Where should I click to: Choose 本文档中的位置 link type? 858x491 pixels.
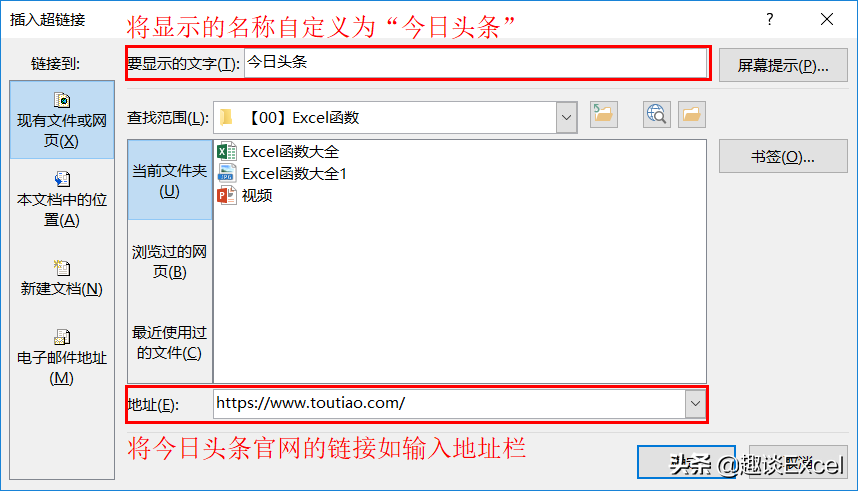(x=62, y=199)
